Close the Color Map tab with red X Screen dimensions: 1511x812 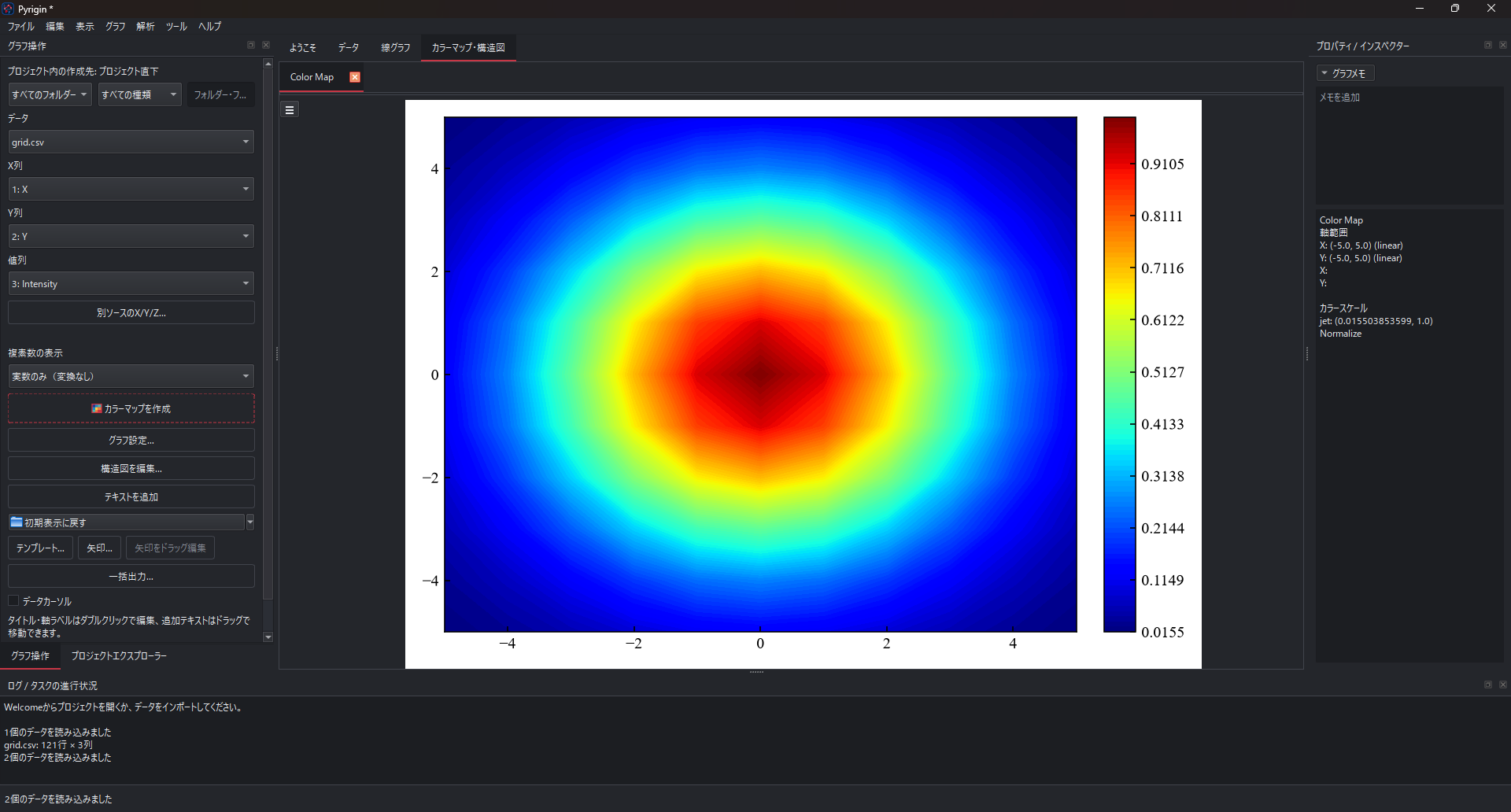[355, 77]
